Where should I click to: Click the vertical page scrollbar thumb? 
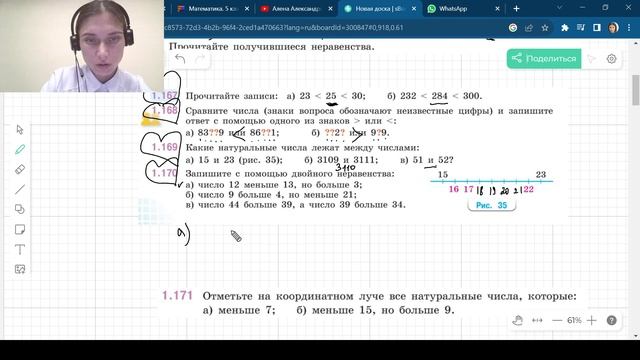[x=636, y=90]
